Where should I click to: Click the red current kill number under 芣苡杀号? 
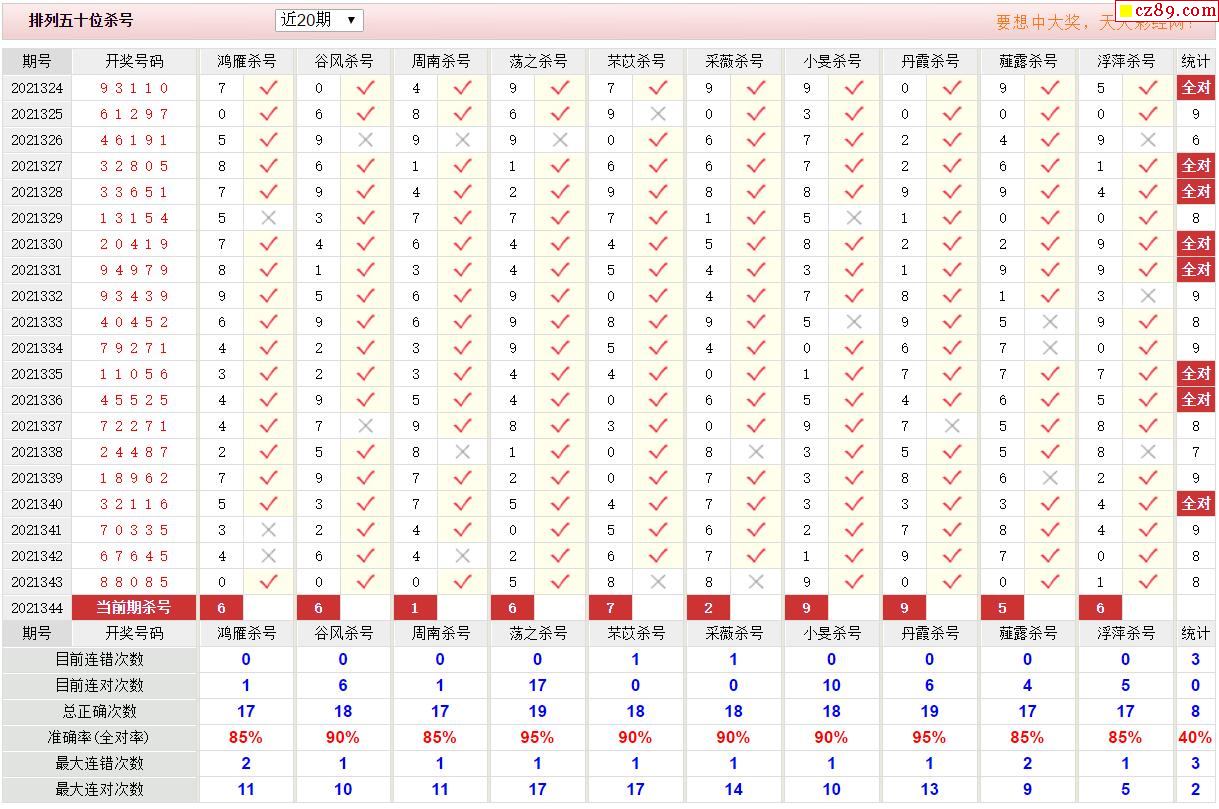pos(610,608)
